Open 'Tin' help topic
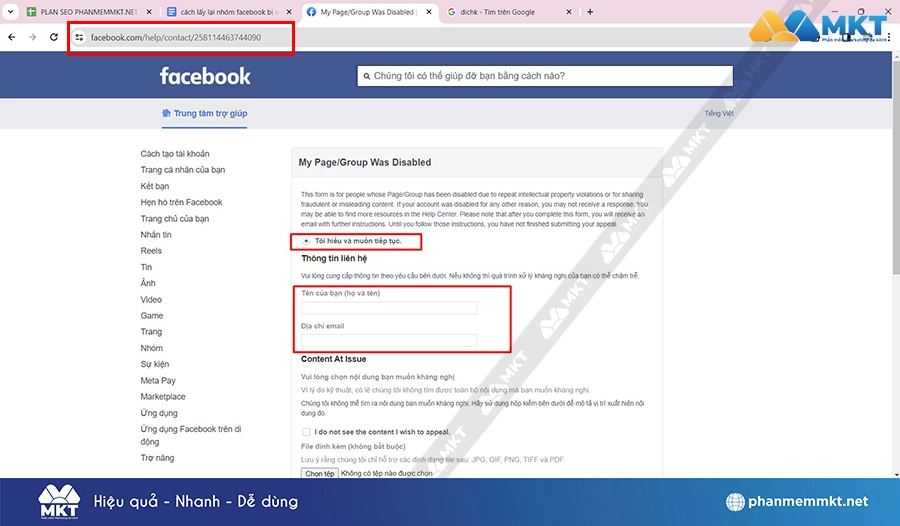This screenshot has height=526, width=900. [146, 267]
